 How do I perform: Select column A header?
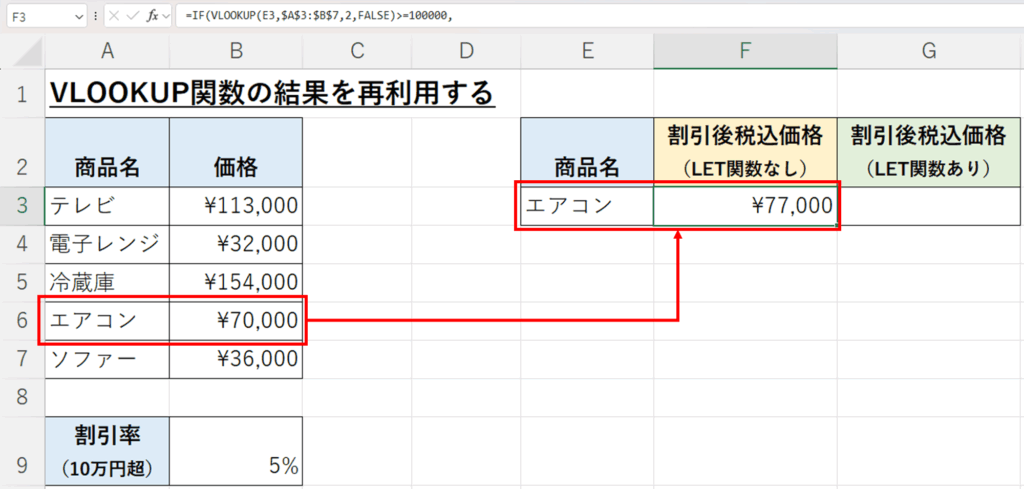[106, 52]
